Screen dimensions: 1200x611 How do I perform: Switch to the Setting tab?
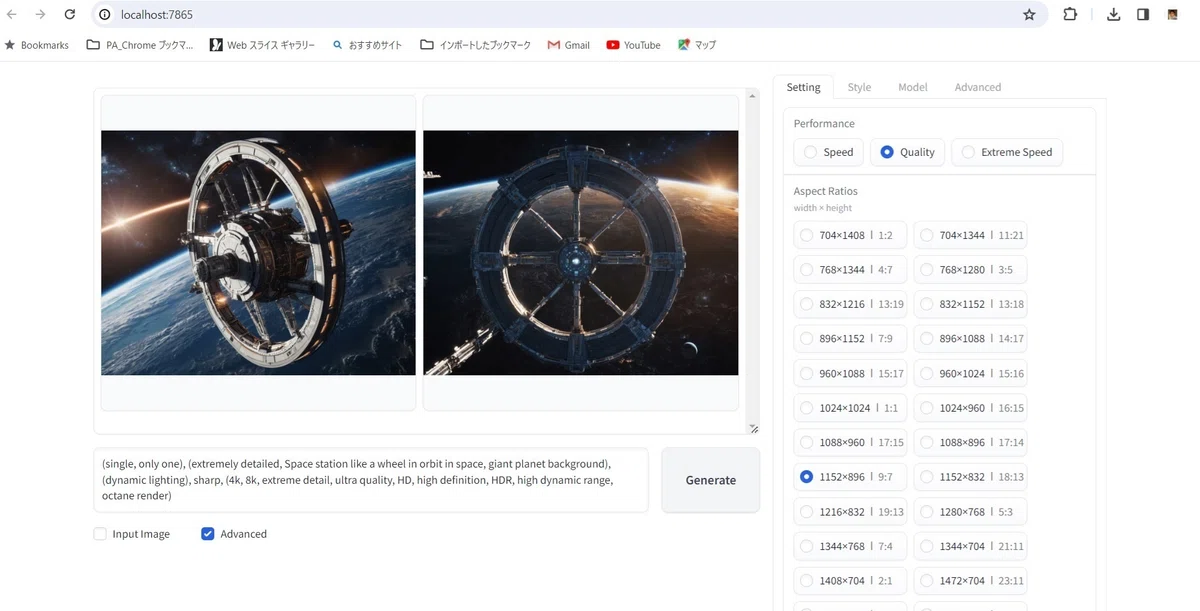tap(803, 87)
